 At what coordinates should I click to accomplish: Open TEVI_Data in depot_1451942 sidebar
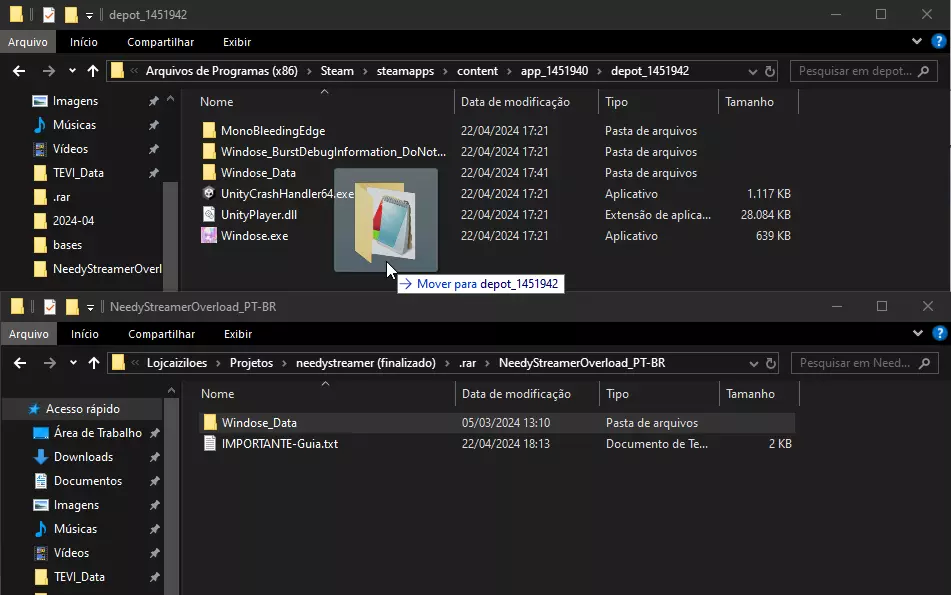pos(78,173)
